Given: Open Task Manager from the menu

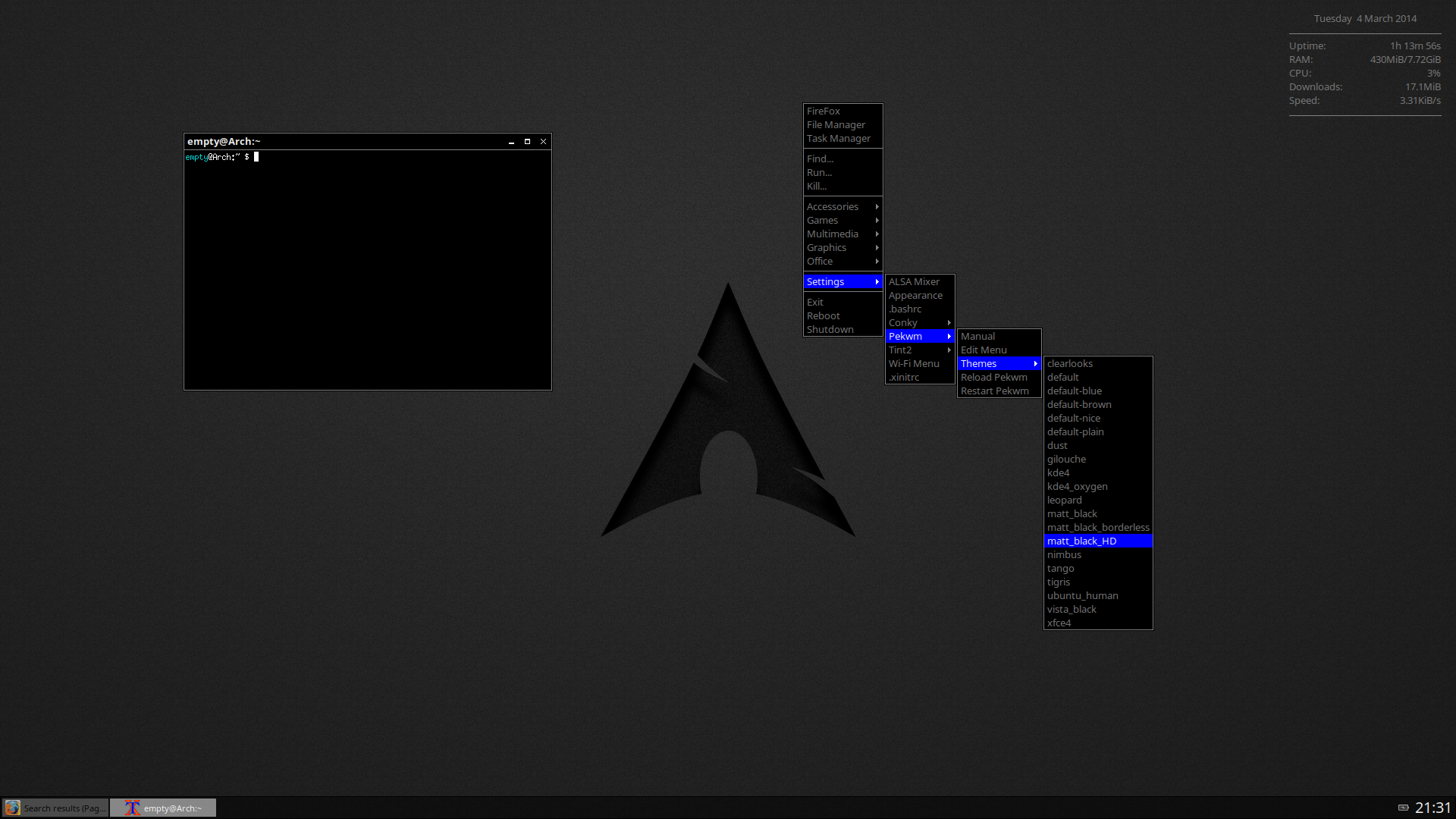Looking at the screenshot, I should tap(843, 138).
